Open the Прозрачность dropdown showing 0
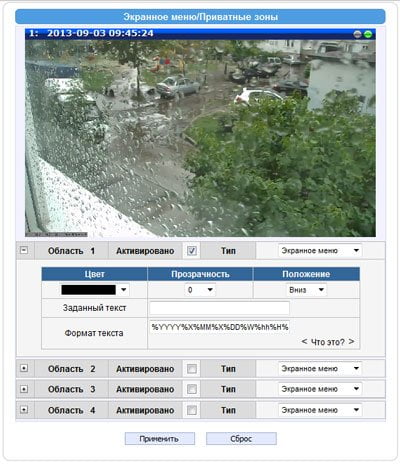 click(x=200, y=290)
